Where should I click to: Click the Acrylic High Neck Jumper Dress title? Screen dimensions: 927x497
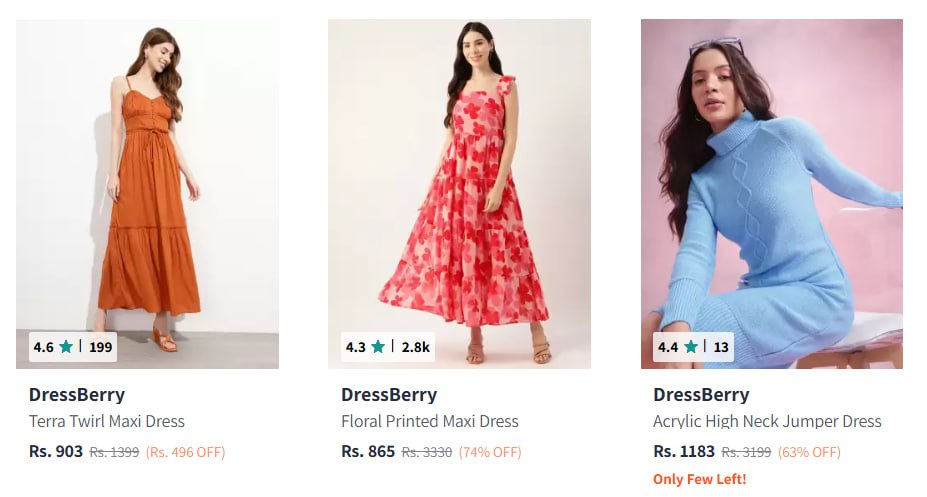click(767, 421)
